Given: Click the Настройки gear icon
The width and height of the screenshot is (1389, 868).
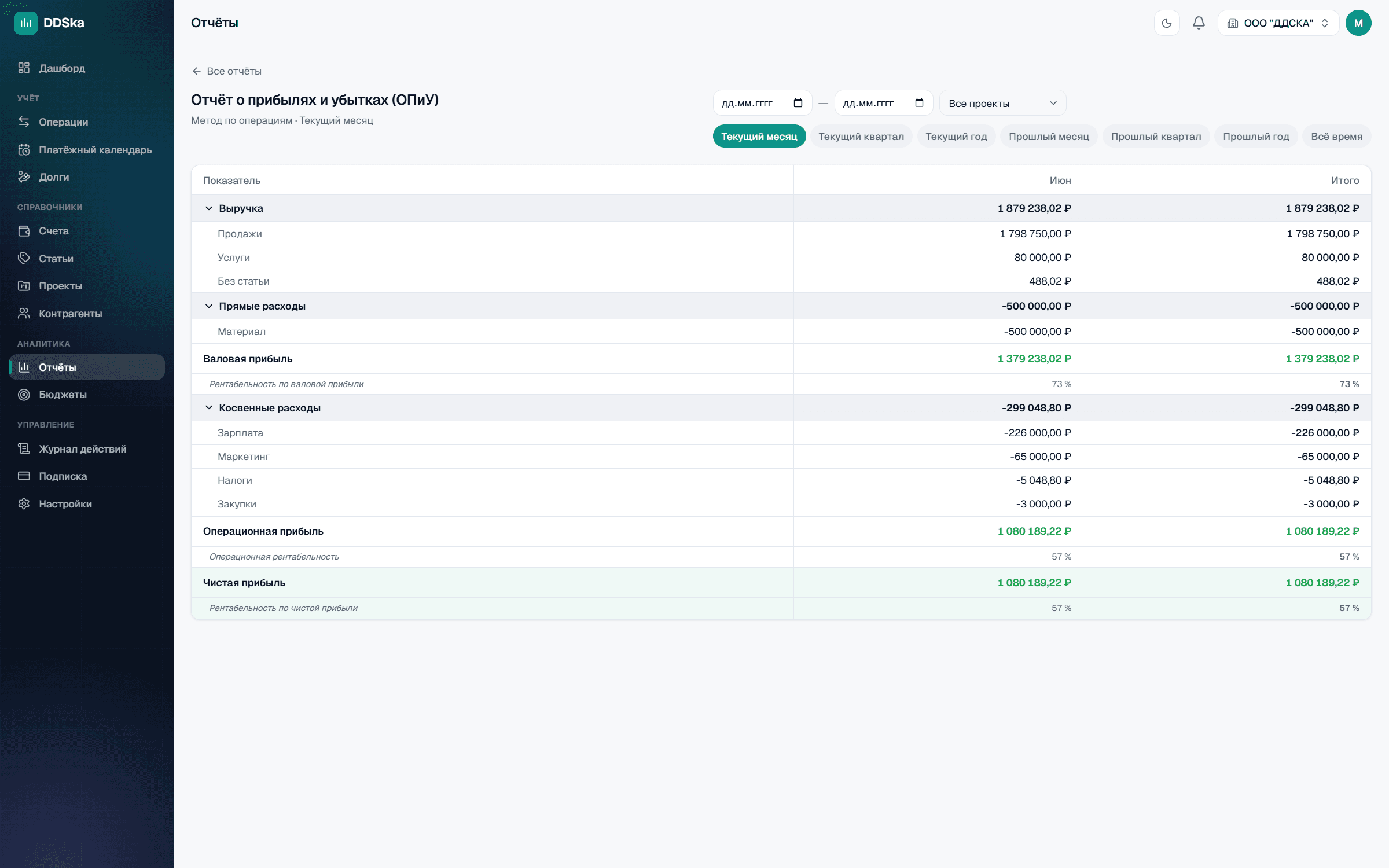Looking at the screenshot, I should [x=24, y=504].
